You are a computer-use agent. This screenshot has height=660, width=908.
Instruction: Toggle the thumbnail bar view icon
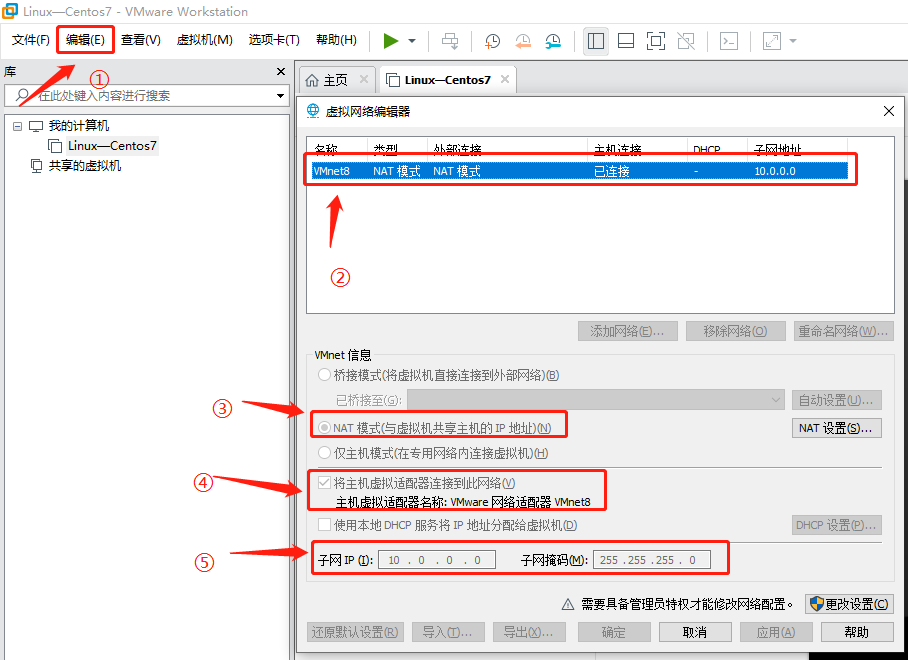pos(626,41)
